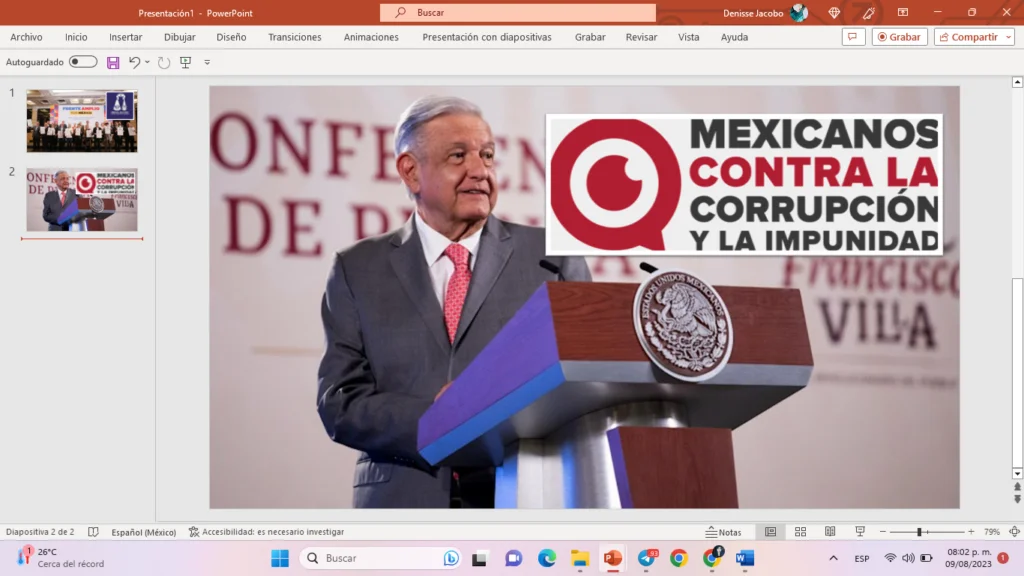This screenshot has width=1024, height=576.
Task: Open the Vista tab
Action: pos(688,37)
